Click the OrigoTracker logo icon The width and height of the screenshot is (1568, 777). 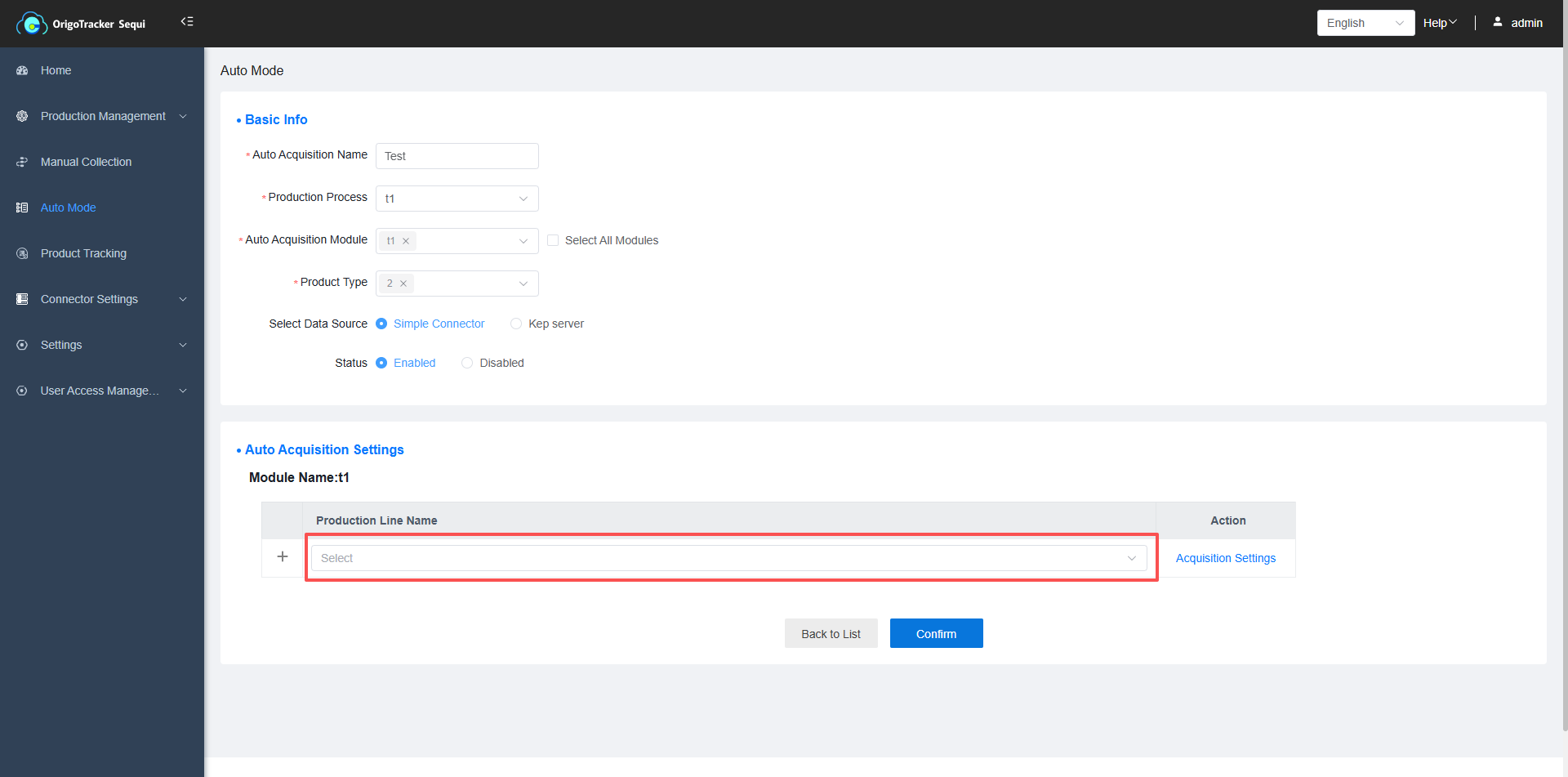[31, 24]
